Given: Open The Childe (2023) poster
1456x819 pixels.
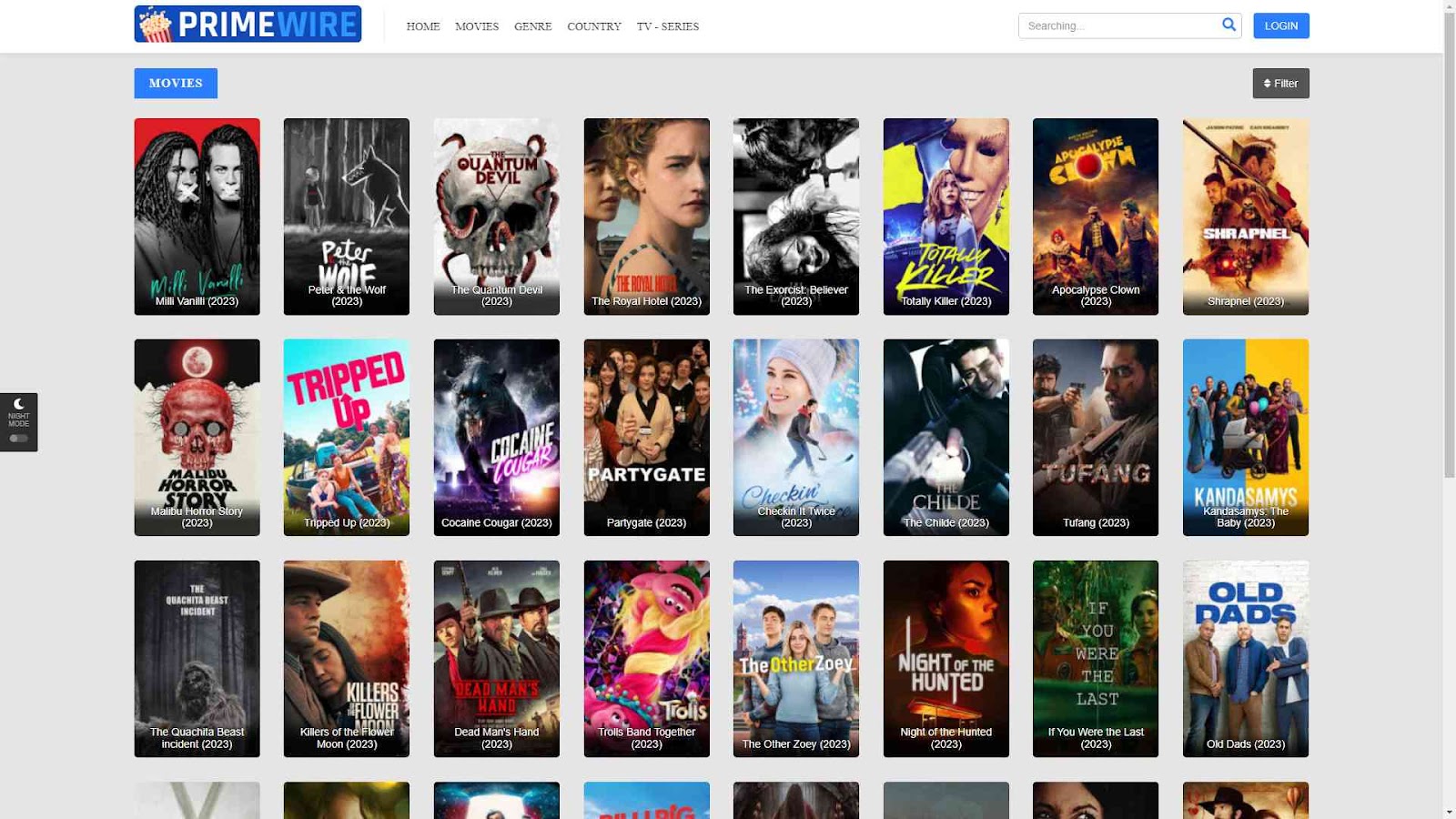Looking at the screenshot, I should 946,438.
